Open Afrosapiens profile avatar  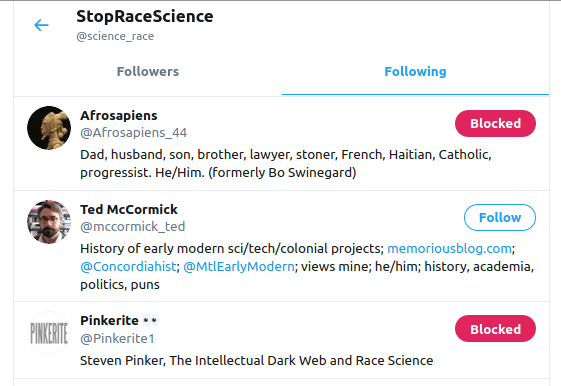[x=49, y=128]
